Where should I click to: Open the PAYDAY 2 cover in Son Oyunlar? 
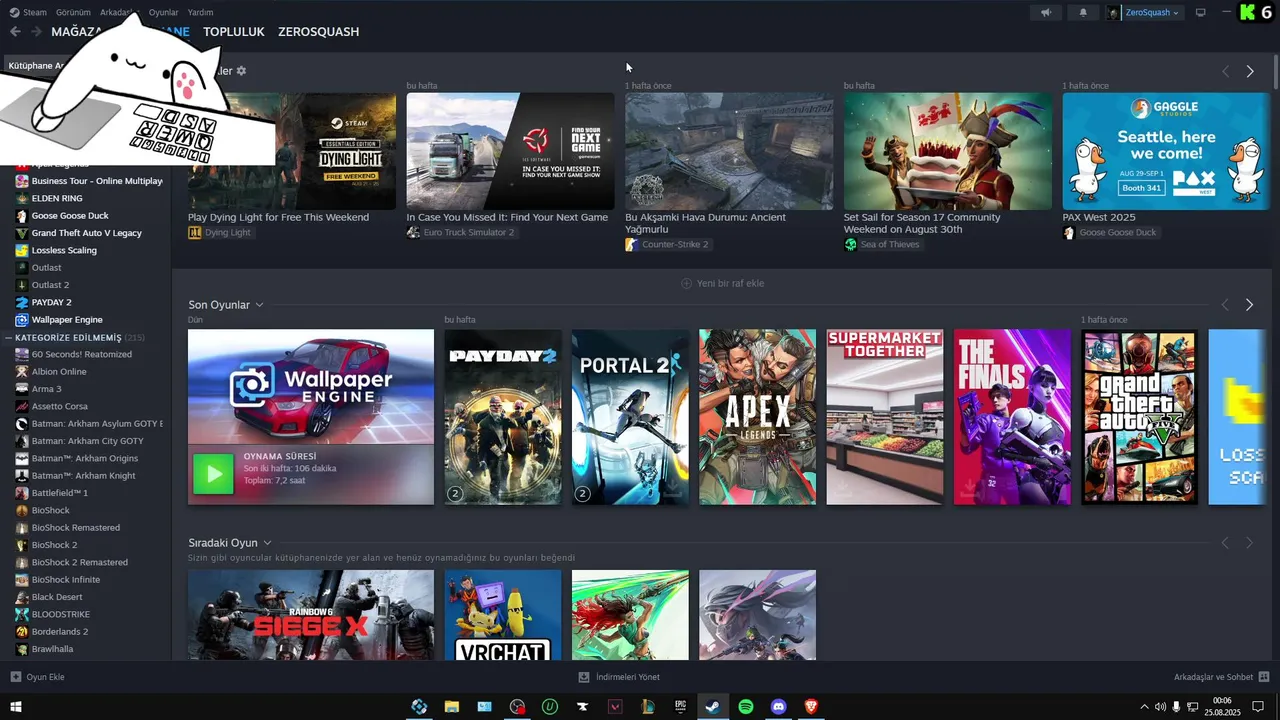pos(503,417)
